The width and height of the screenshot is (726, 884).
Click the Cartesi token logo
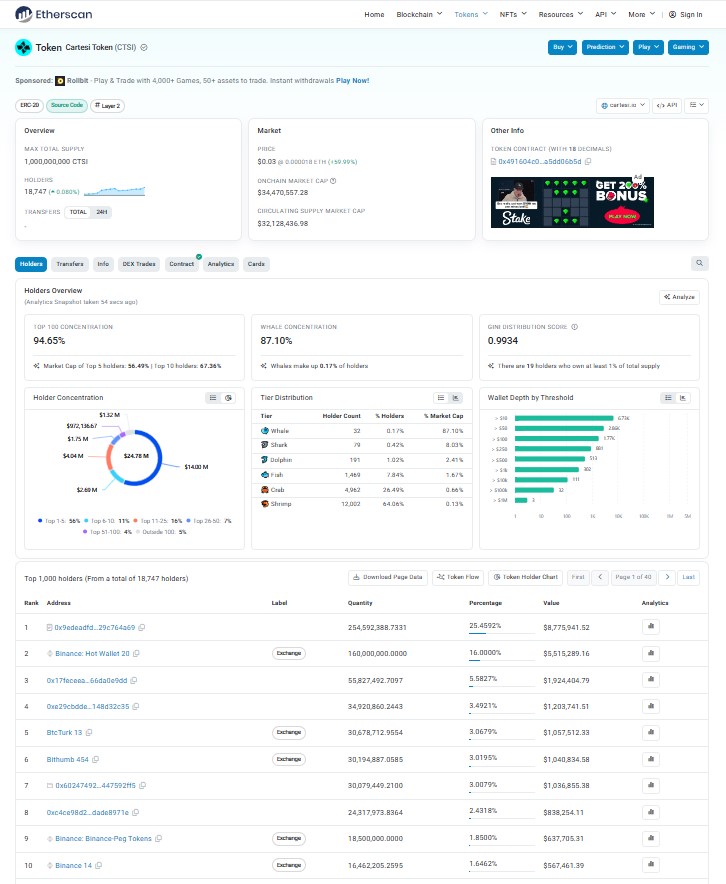click(x=23, y=47)
